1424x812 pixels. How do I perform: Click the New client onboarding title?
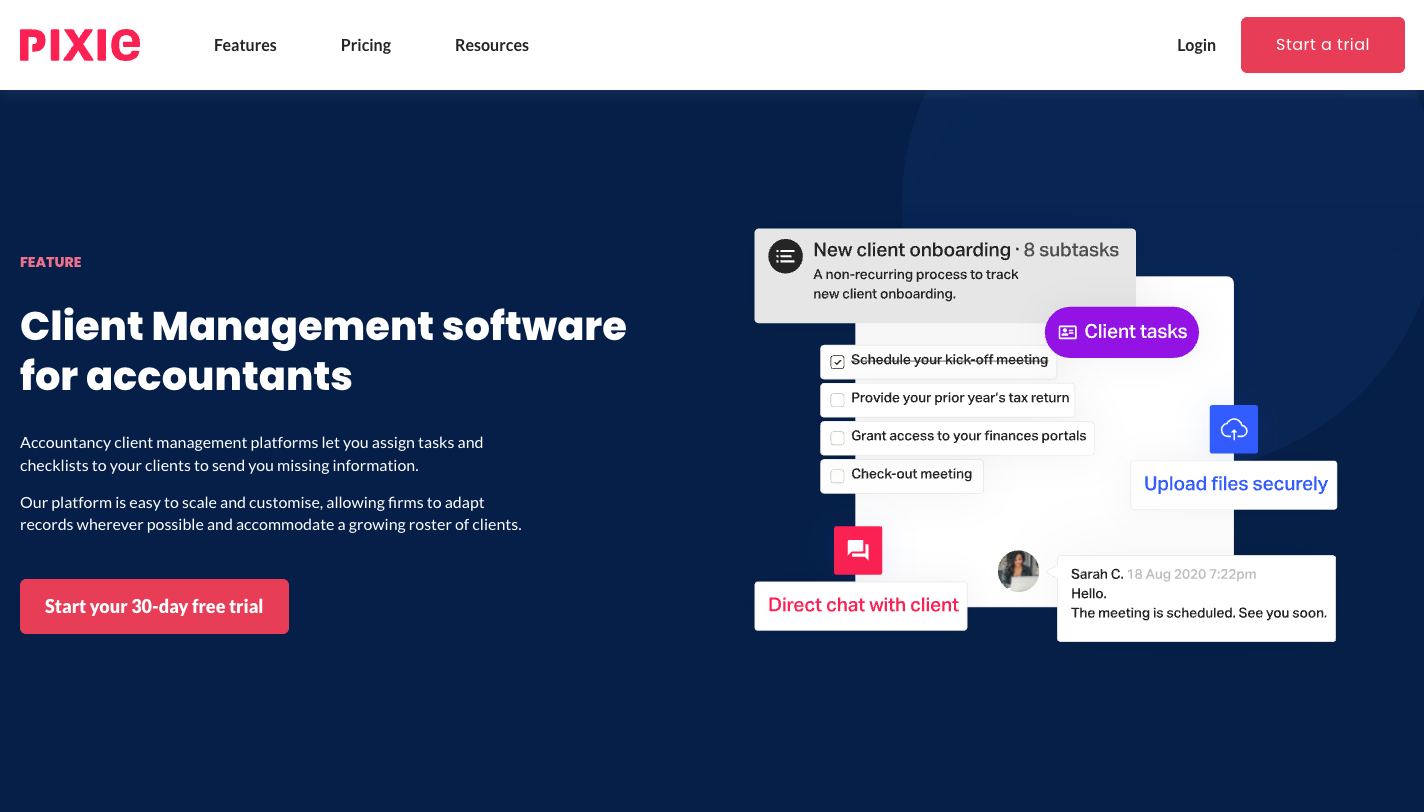(912, 250)
